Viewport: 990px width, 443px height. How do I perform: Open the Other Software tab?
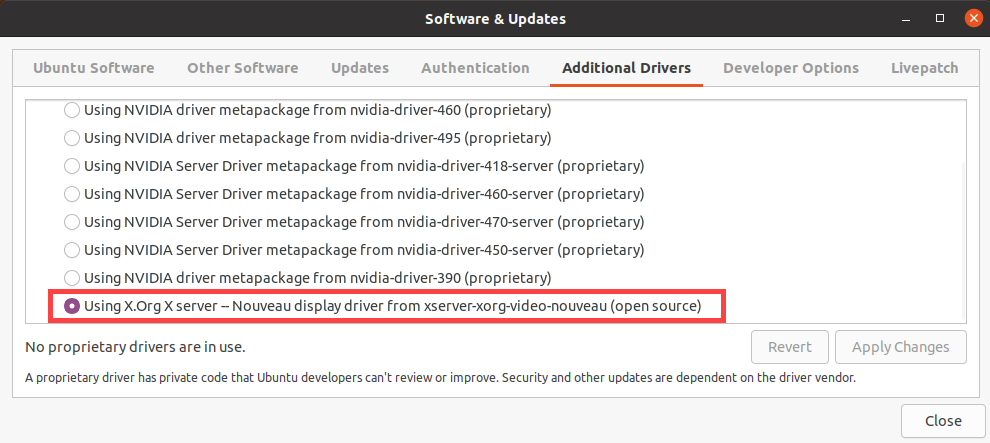pyautogui.click(x=242, y=68)
